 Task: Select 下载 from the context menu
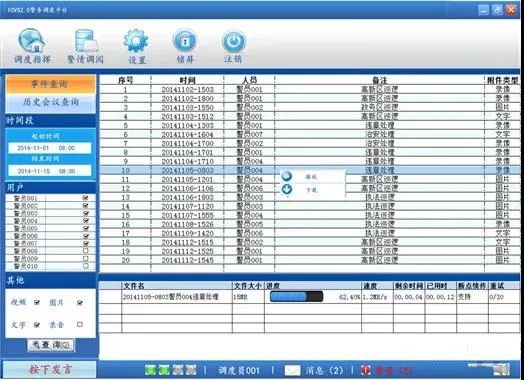[x=311, y=190]
